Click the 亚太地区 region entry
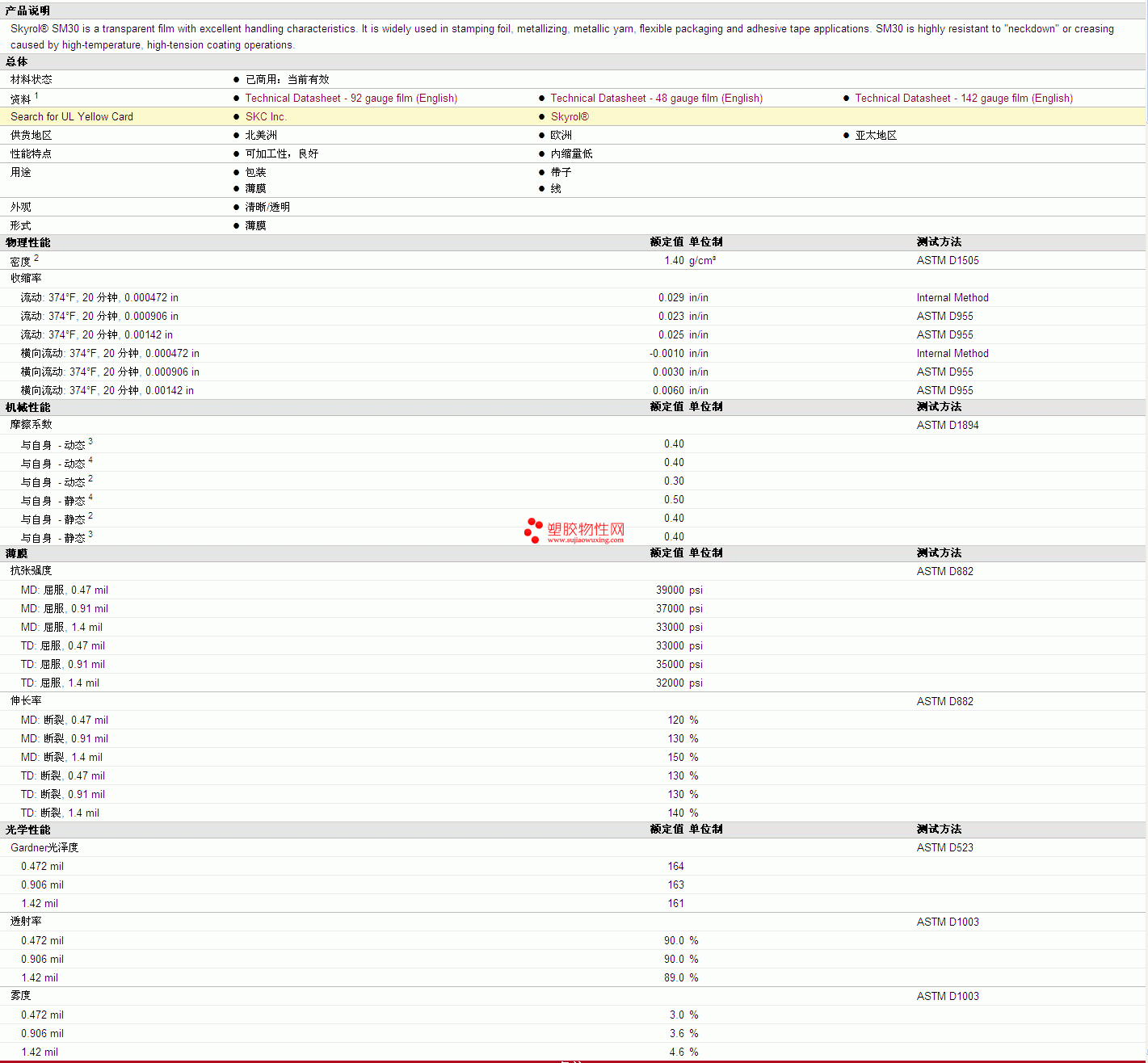The height and width of the screenshot is (1063, 1148). (x=876, y=135)
